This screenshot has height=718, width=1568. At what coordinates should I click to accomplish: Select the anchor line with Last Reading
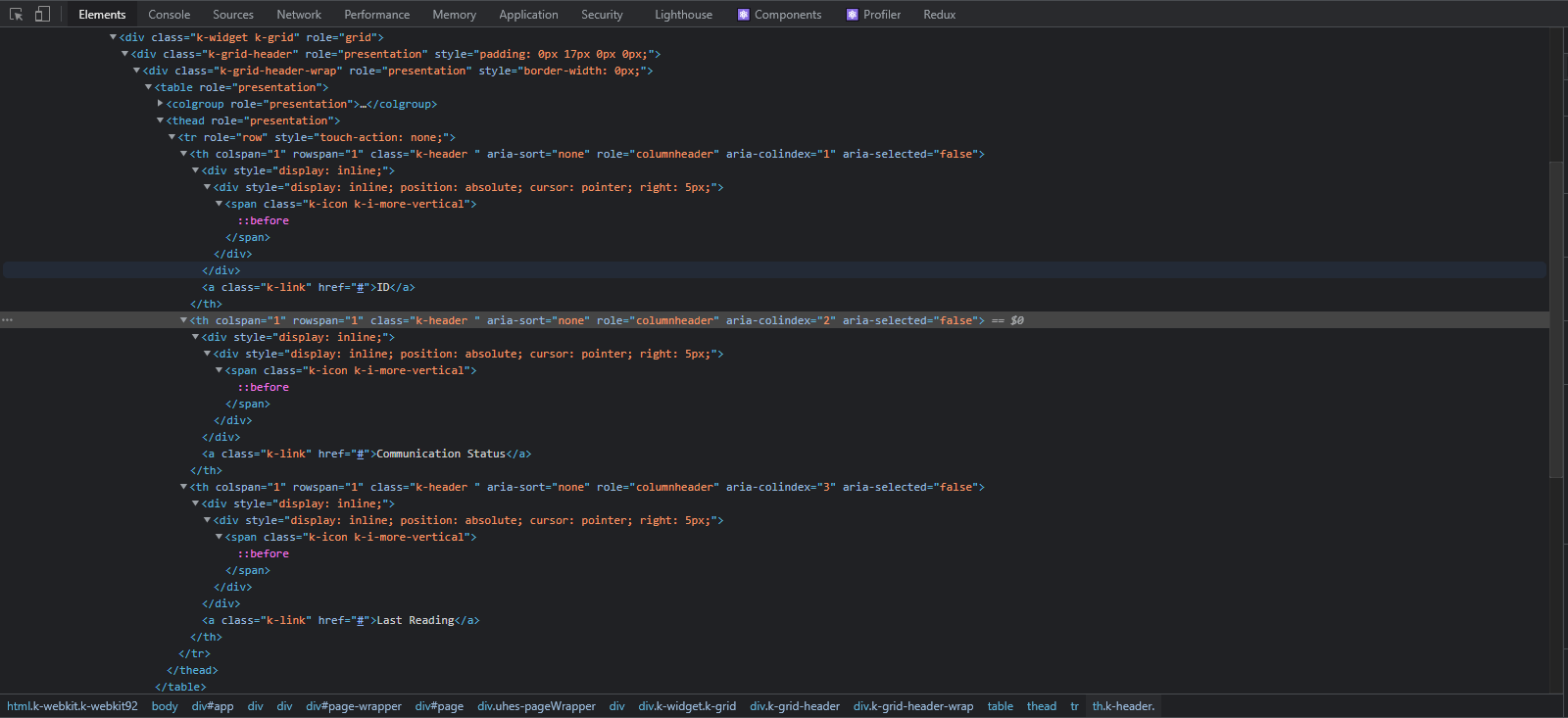(341, 620)
